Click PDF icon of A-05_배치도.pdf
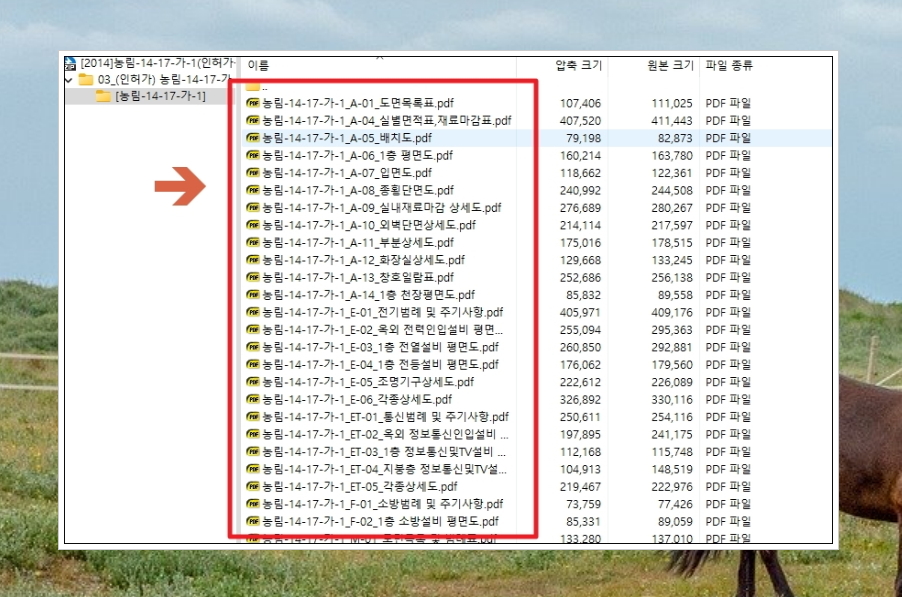Viewport: 902px width, 597px height. click(x=253, y=137)
